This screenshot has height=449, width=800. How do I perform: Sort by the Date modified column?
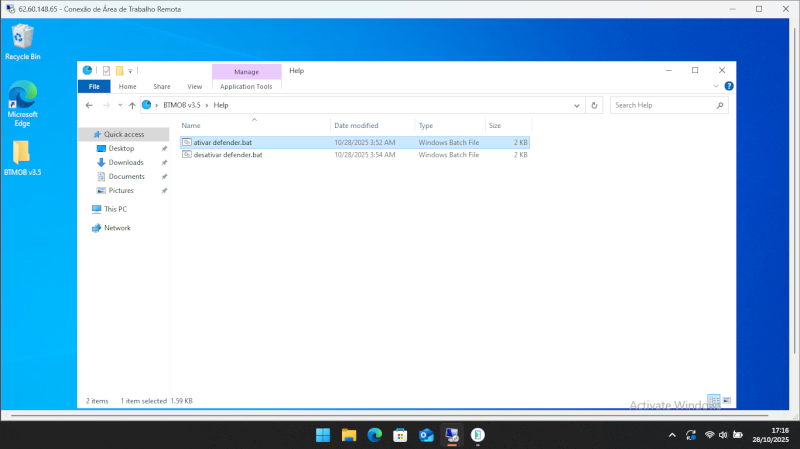(356, 126)
